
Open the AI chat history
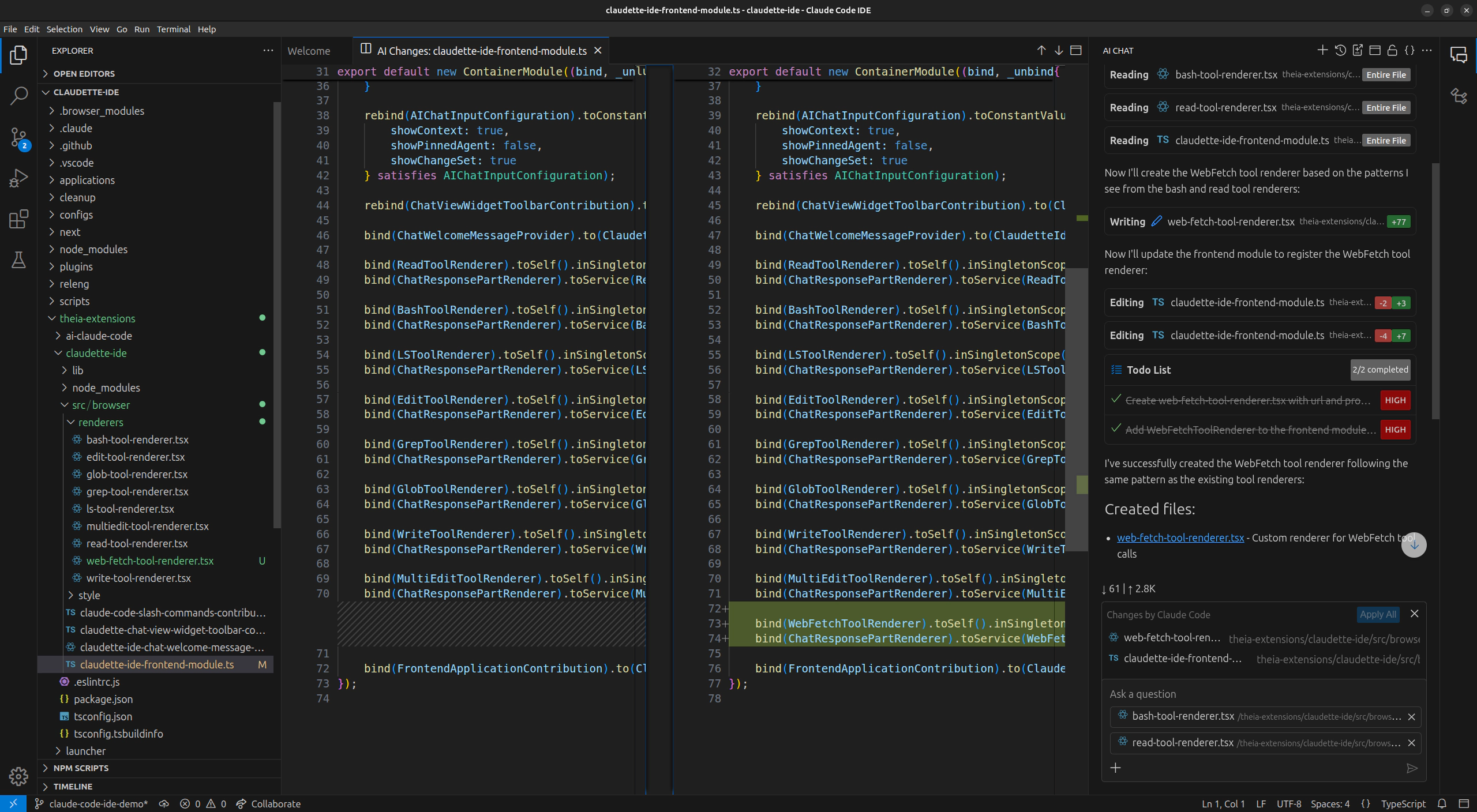coord(1339,50)
